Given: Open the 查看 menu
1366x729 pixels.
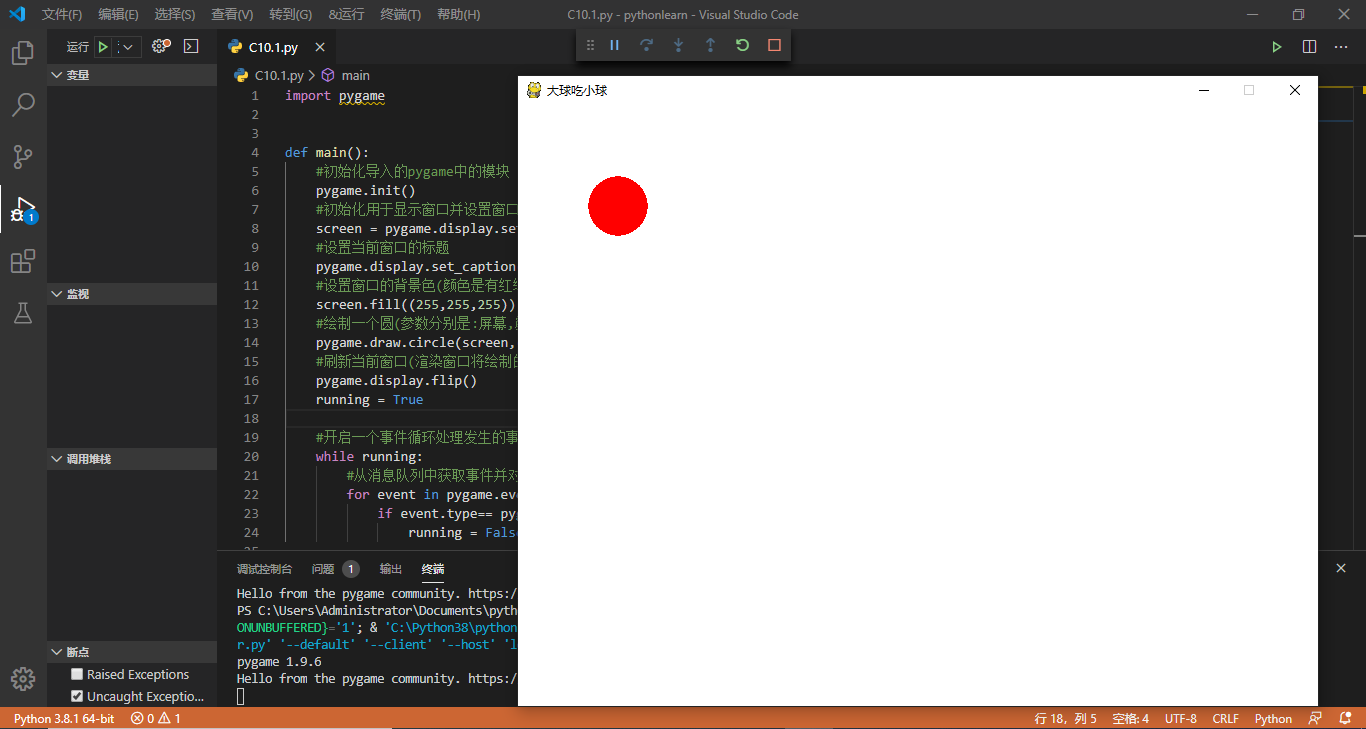Looking at the screenshot, I should coord(230,14).
